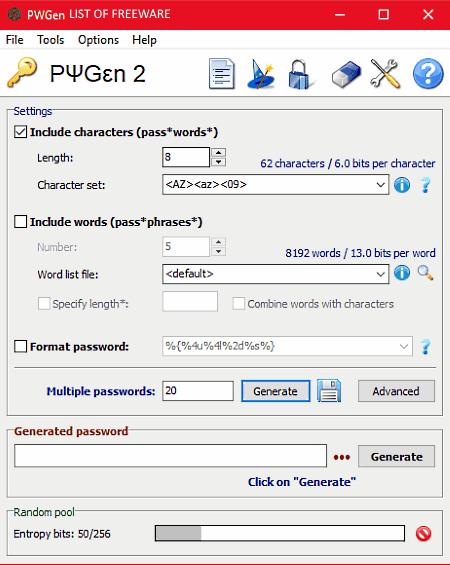This screenshot has width=450, height=565.
Task: Browse word list file with magnifier icon
Action: [x=425, y=273]
